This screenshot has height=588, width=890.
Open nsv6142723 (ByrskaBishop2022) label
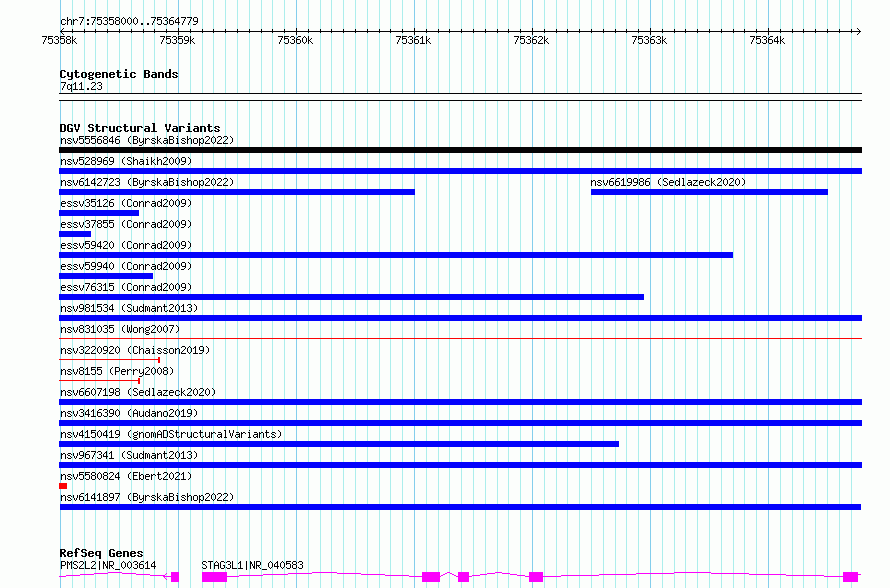point(147,182)
